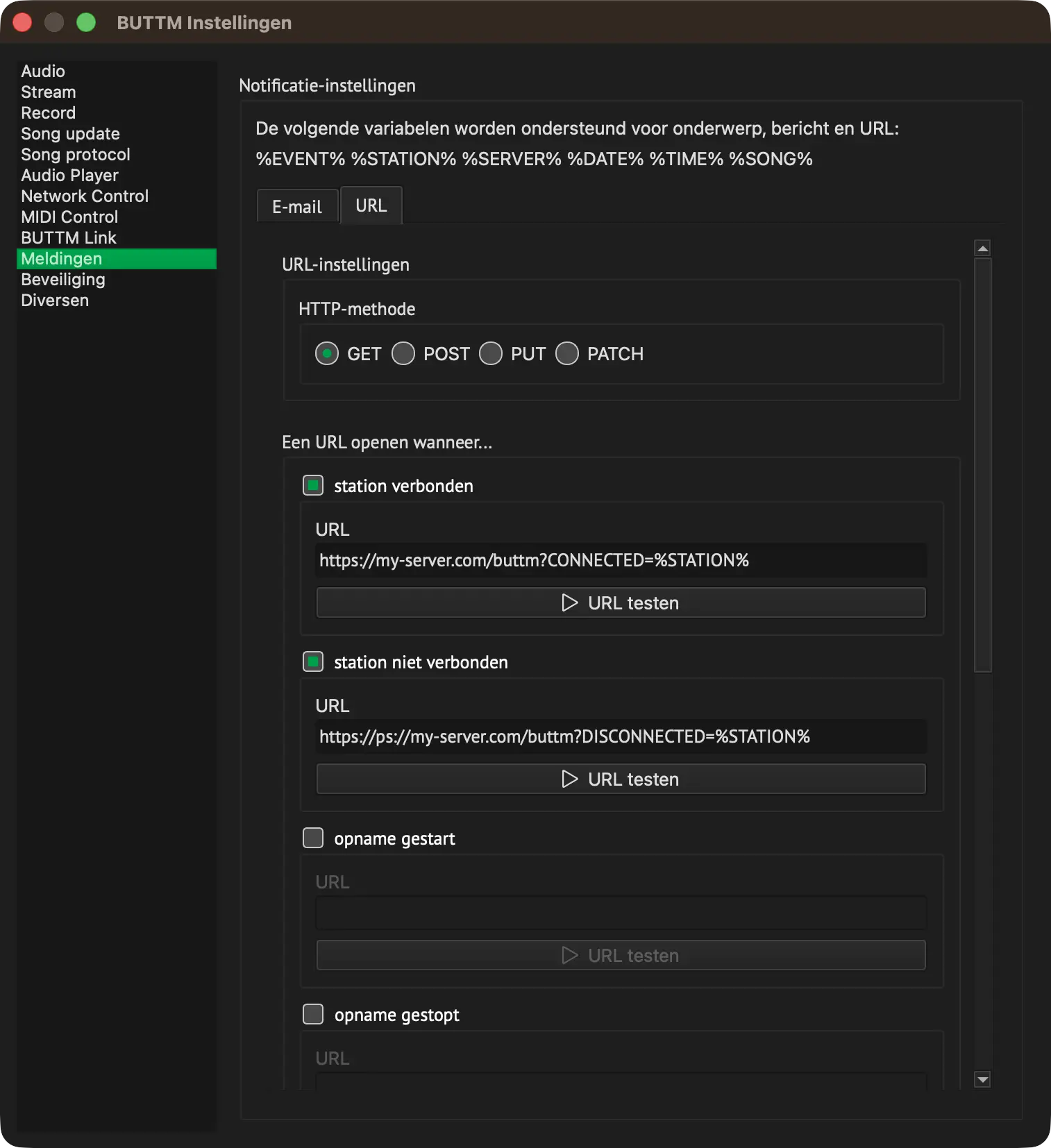Select the POST HTTP method

click(403, 353)
